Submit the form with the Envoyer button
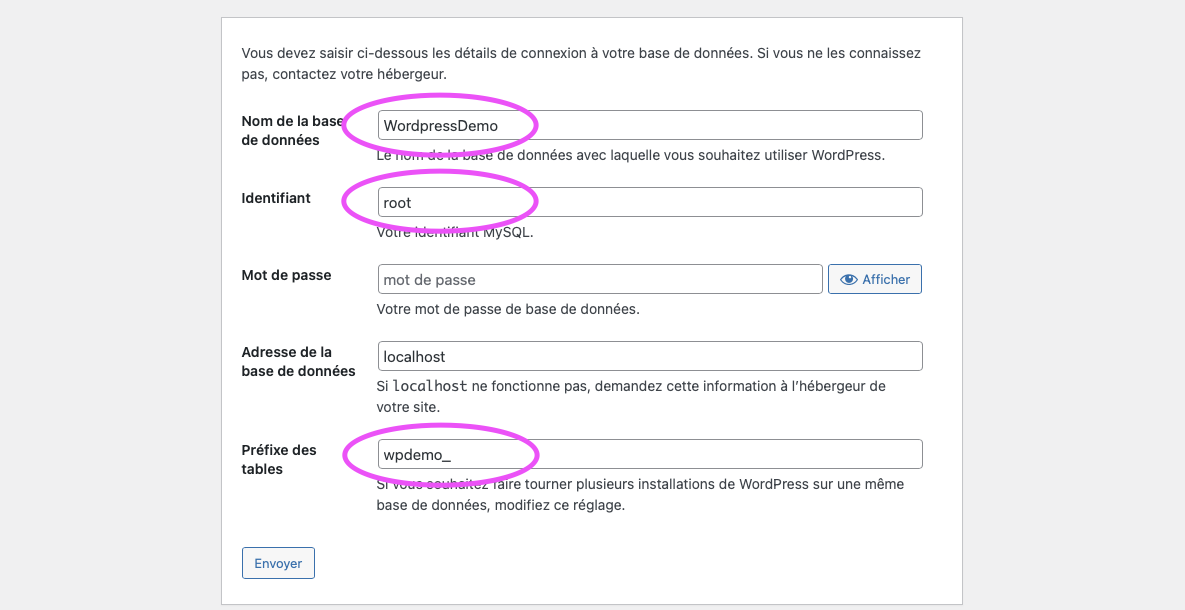Image resolution: width=1185 pixels, height=610 pixels. click(x=278, y=563)
